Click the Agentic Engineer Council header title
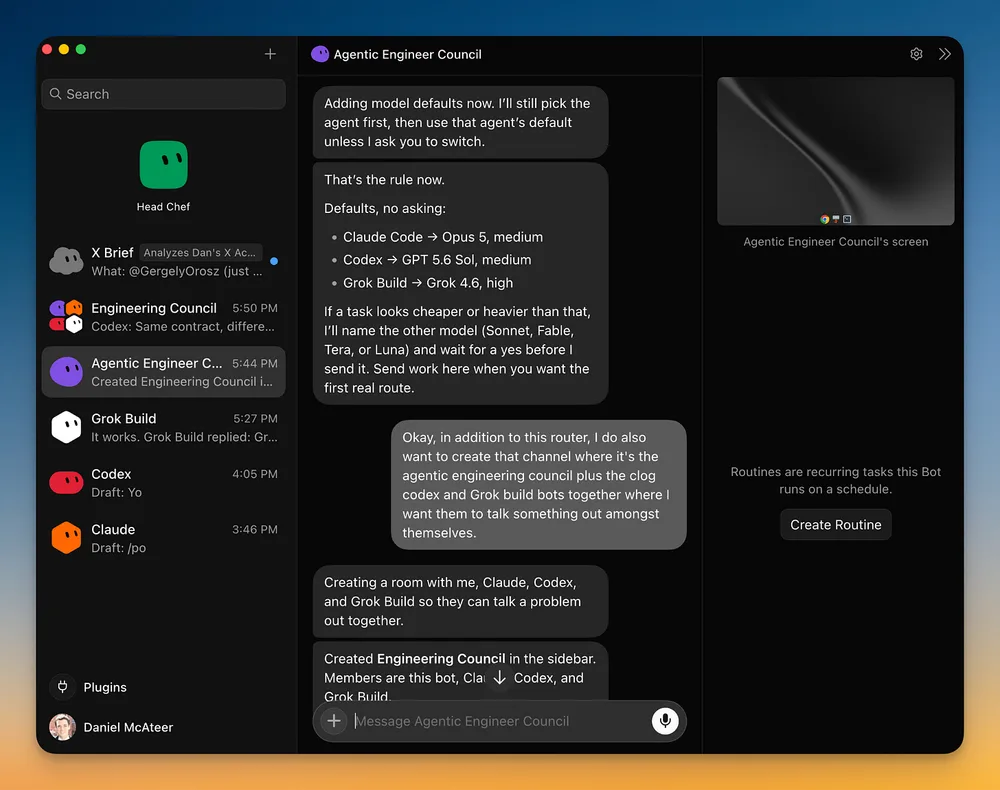The width and height of the screenshot is (1000, 790). 408,55
